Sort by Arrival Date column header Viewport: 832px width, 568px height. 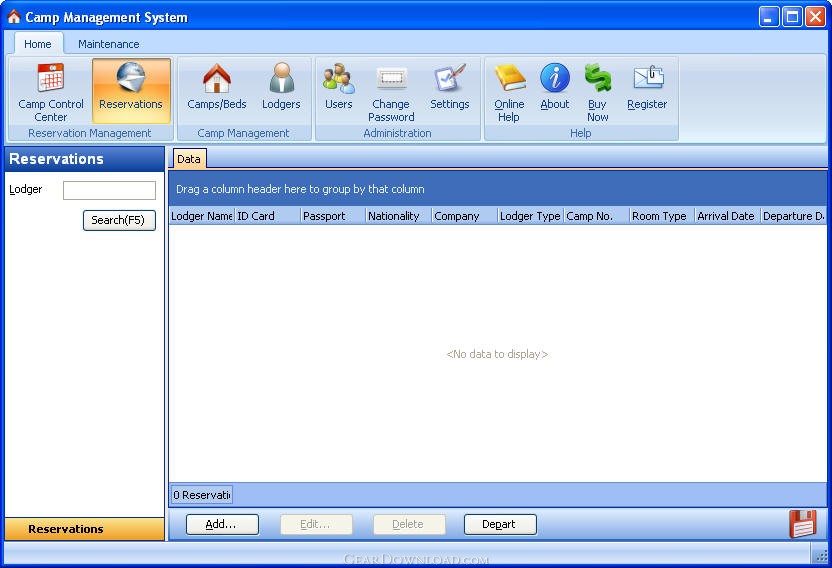tap(727, 216)
